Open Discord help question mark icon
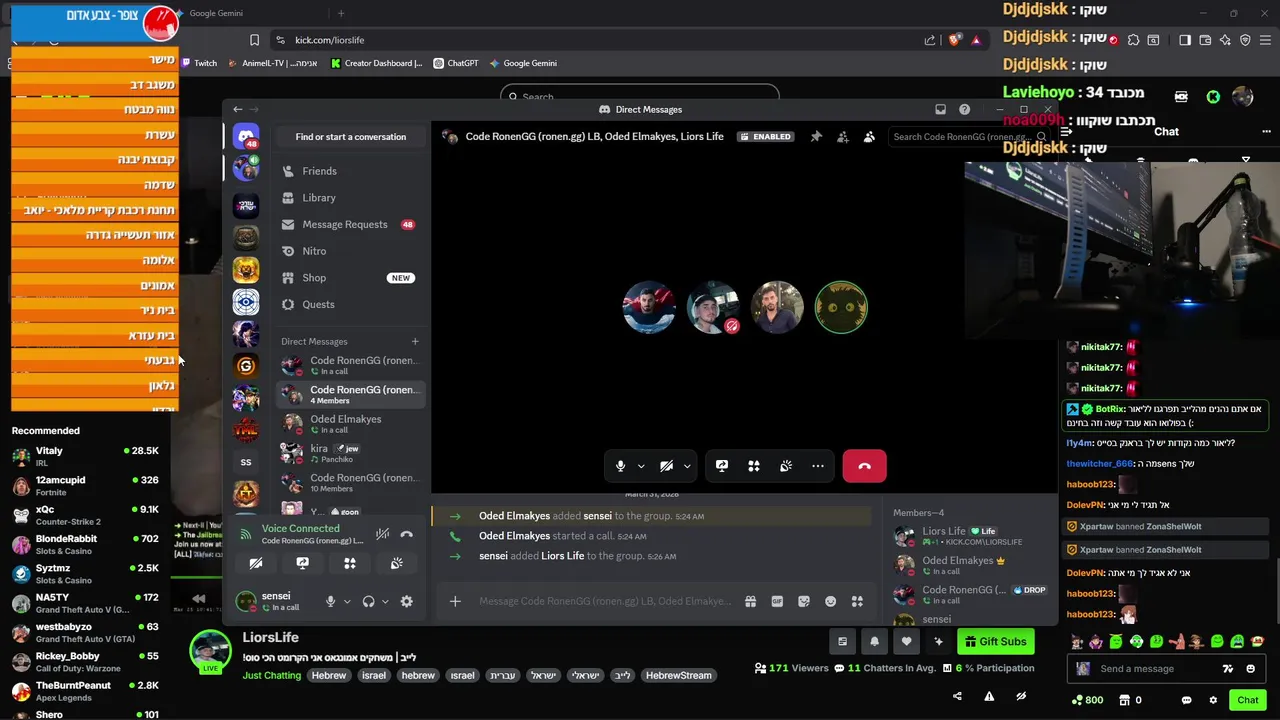1280x720 pixels. tap(964, 109)
